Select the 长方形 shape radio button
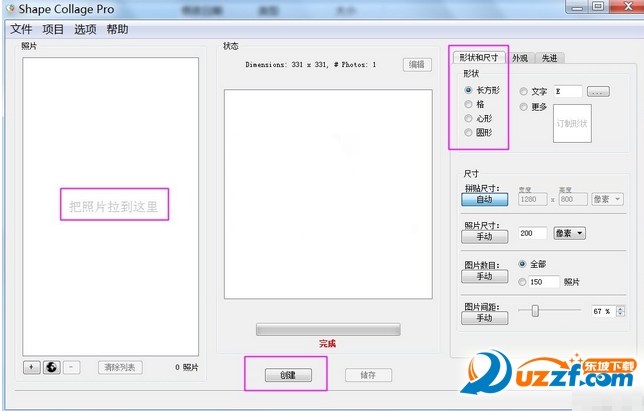The height and width of the screenshot is (411, 644). 468,90
